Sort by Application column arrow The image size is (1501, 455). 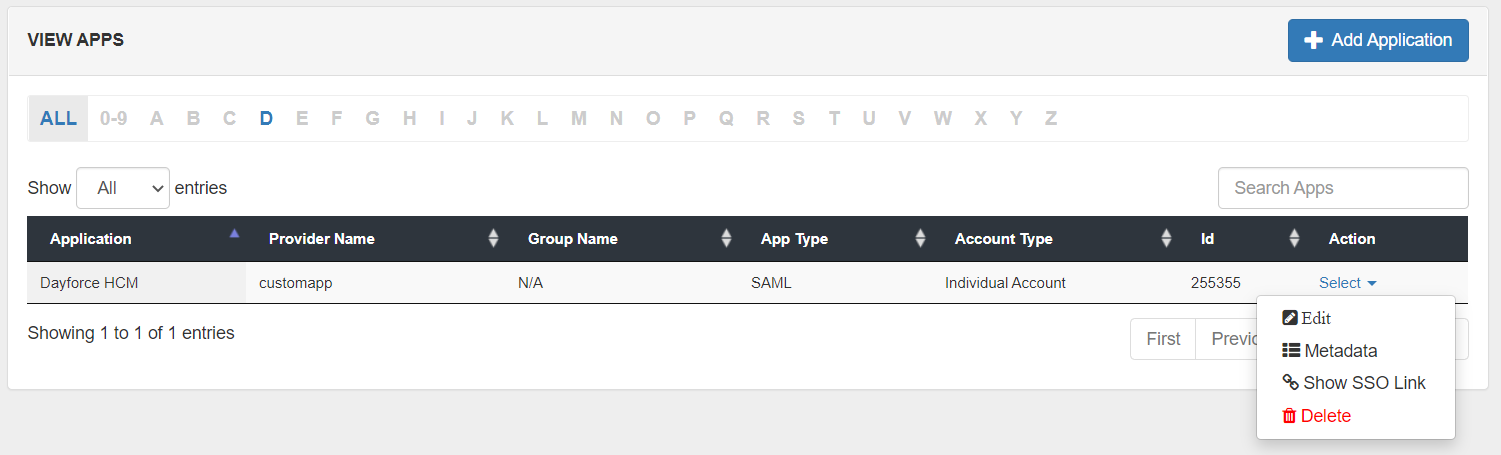[234, 234]
